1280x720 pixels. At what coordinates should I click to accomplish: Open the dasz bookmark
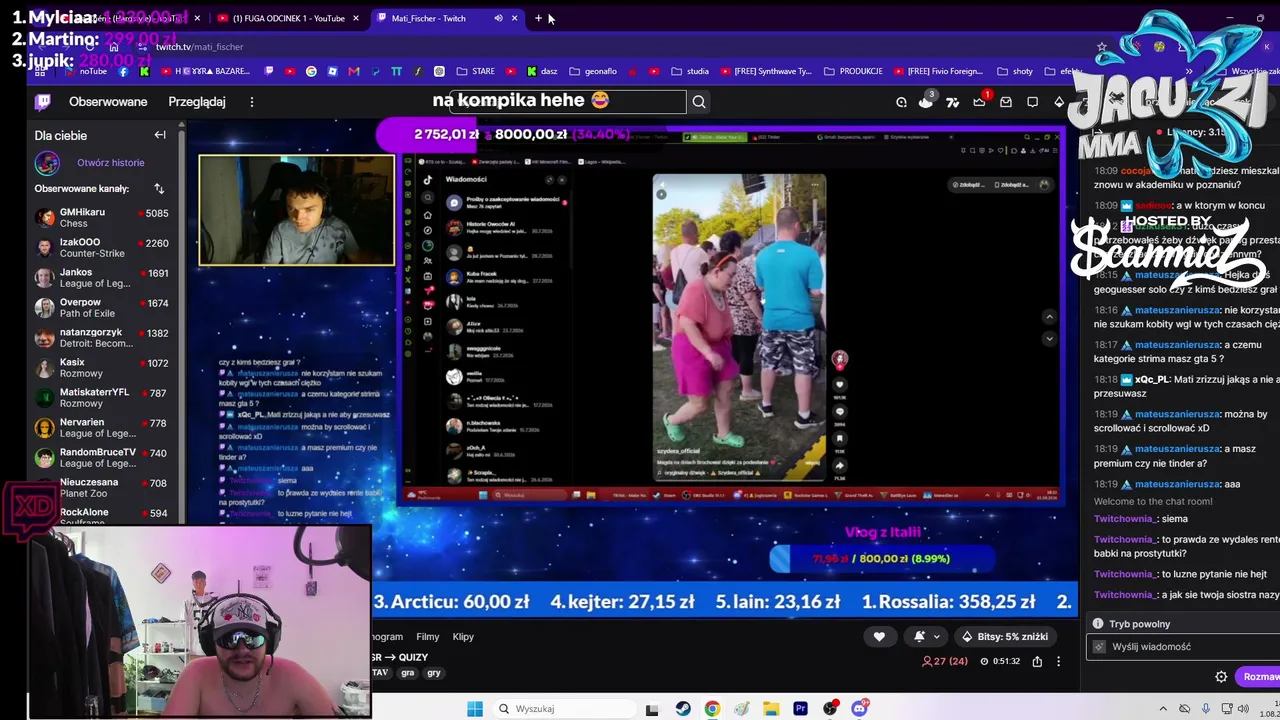tap(540, 71)
